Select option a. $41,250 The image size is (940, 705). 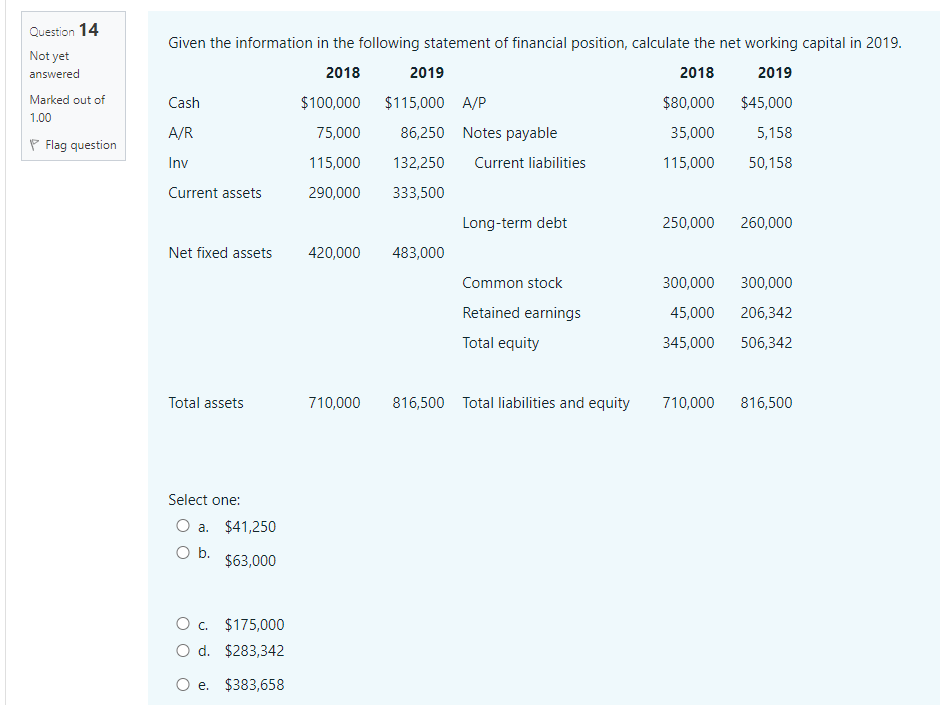click(x=183, y=526)
